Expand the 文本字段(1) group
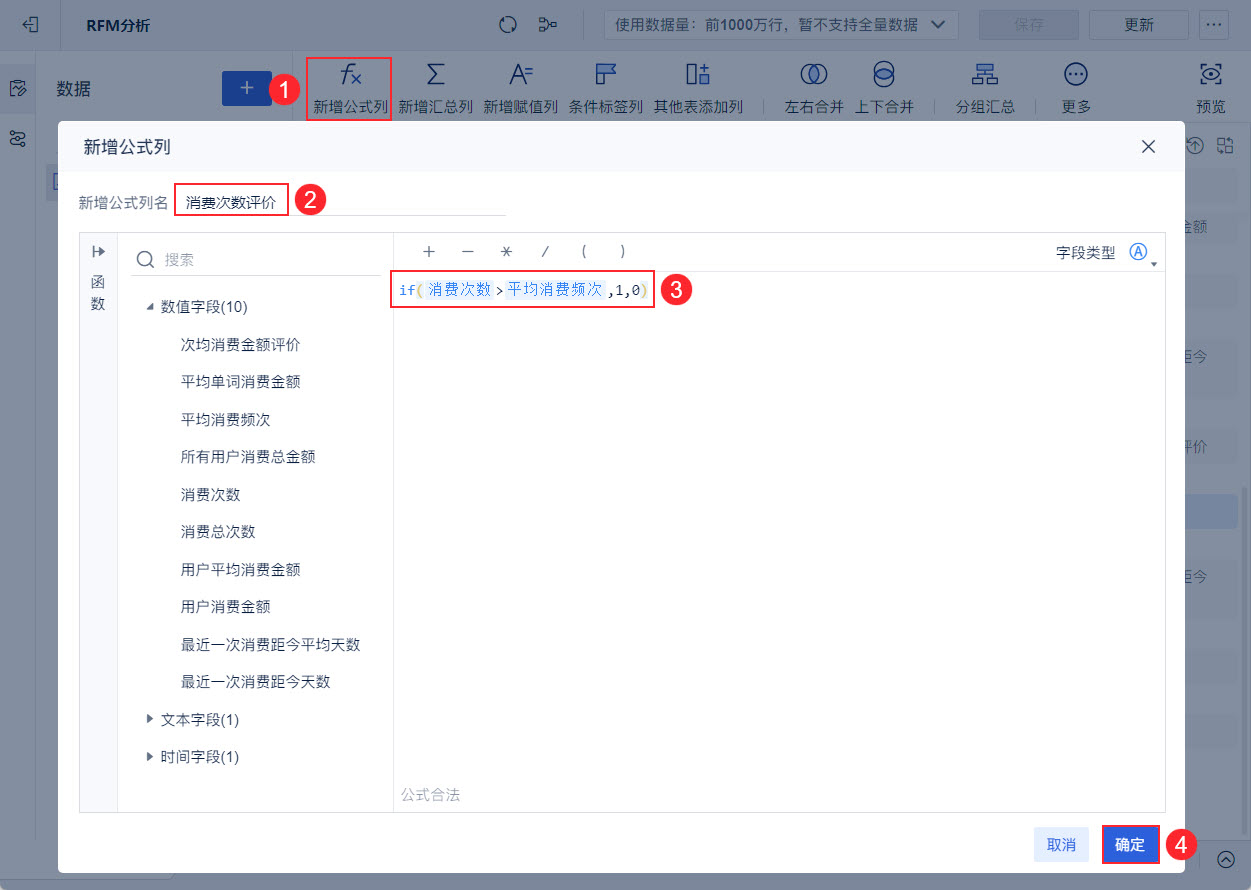The image size is (1251, 890). coord(151,719)
